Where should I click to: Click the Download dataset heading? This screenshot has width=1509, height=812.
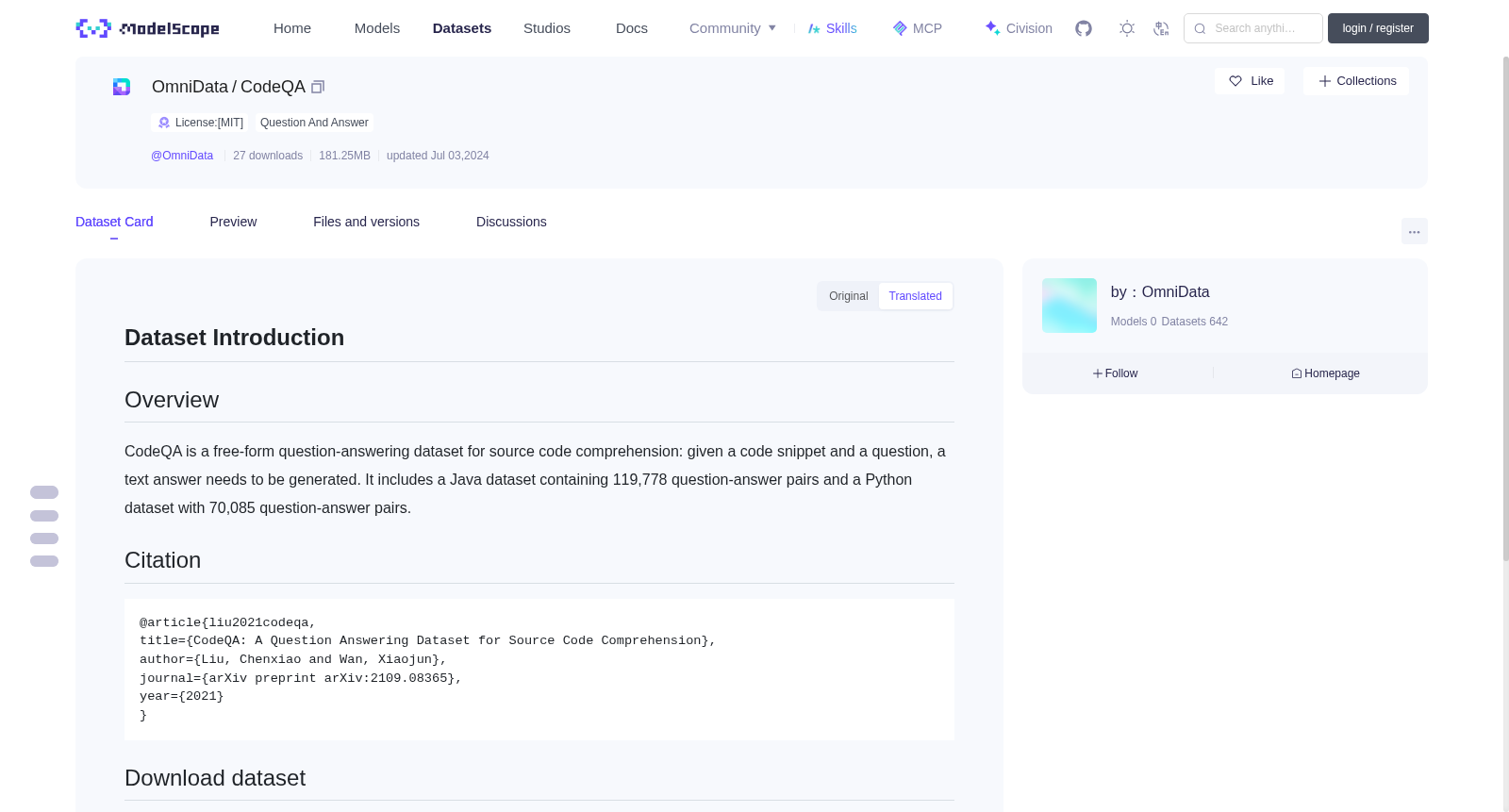(x=215, y=778)
